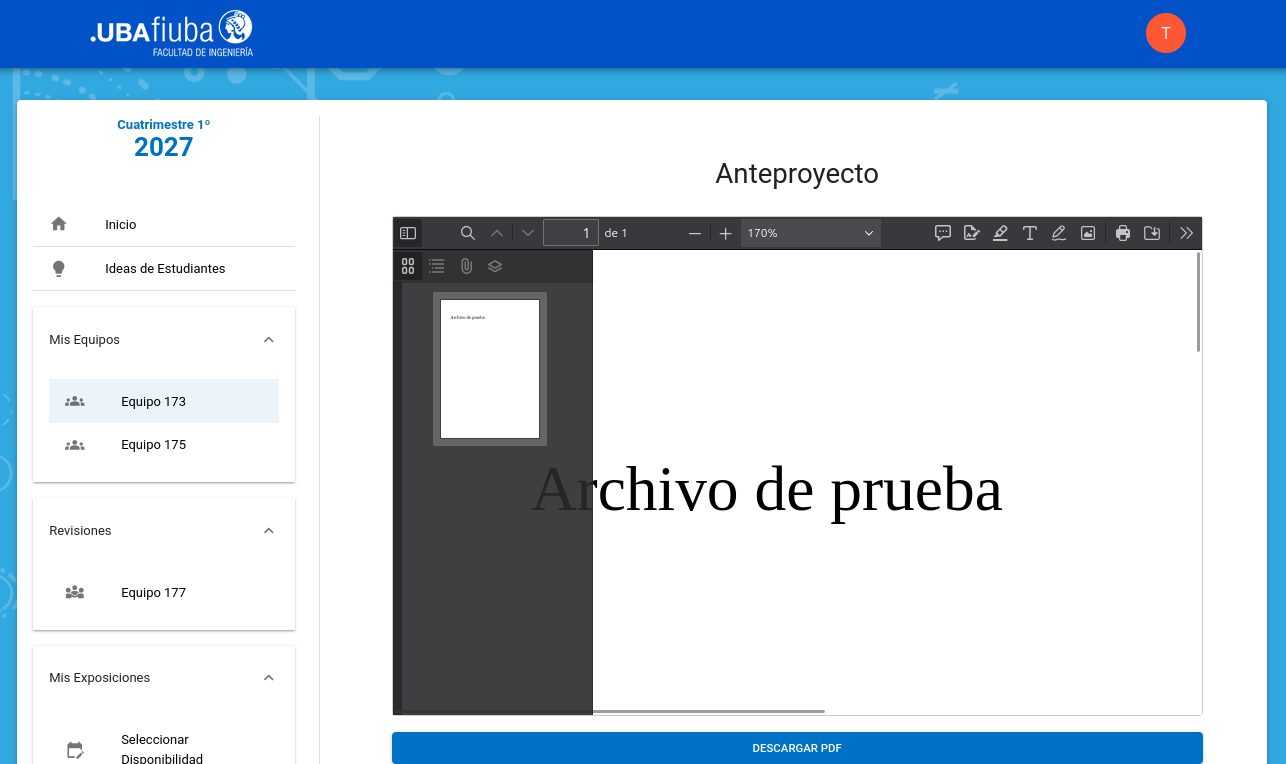
Task: Select the draw/ink pen tool
Action: 1059,233
